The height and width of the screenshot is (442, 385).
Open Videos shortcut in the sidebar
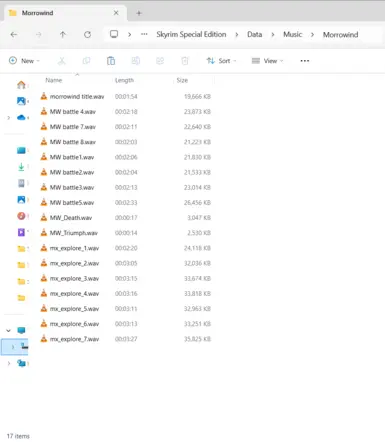(x=21, y=232)
